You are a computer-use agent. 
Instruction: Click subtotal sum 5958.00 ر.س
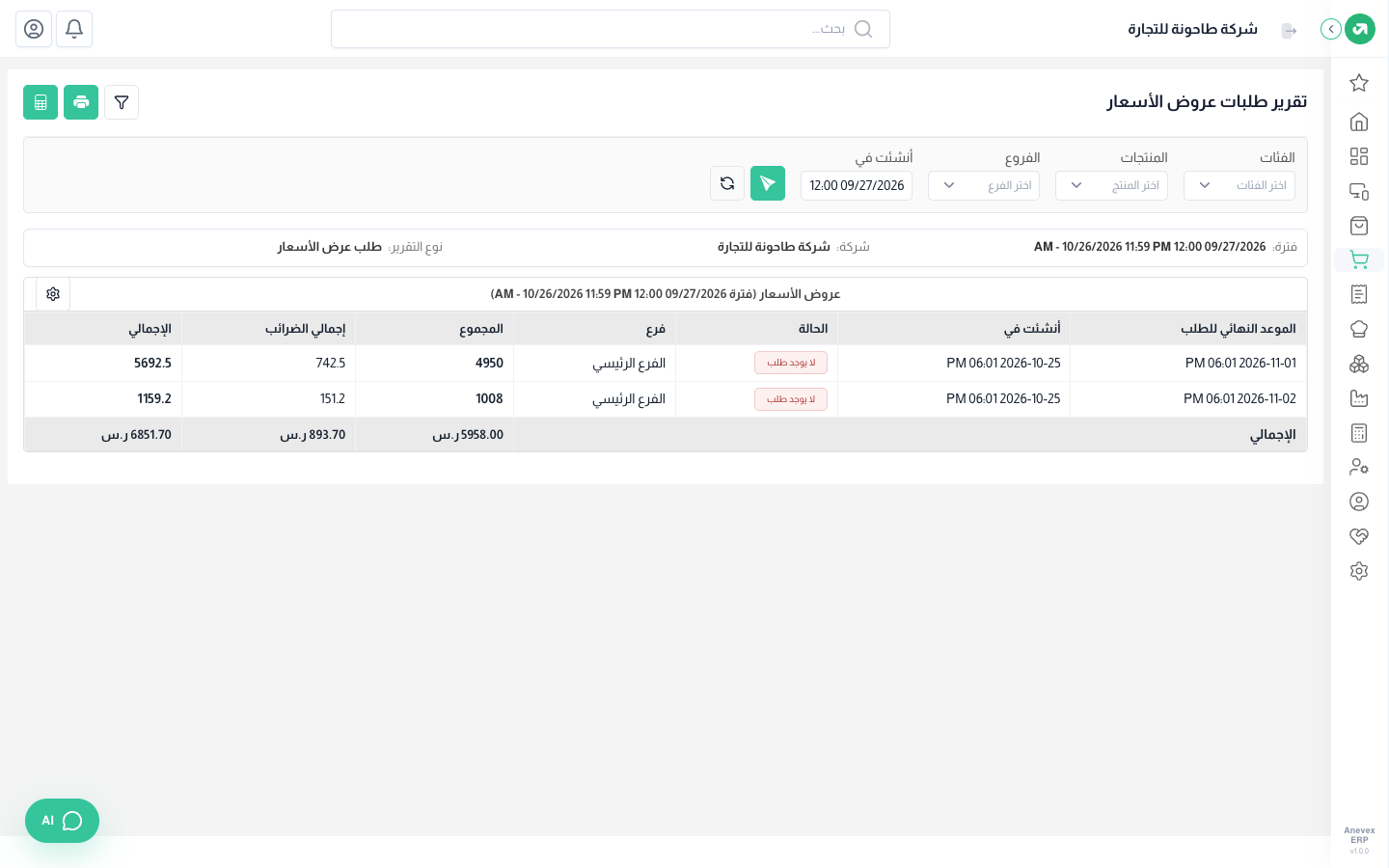(468, 435)
